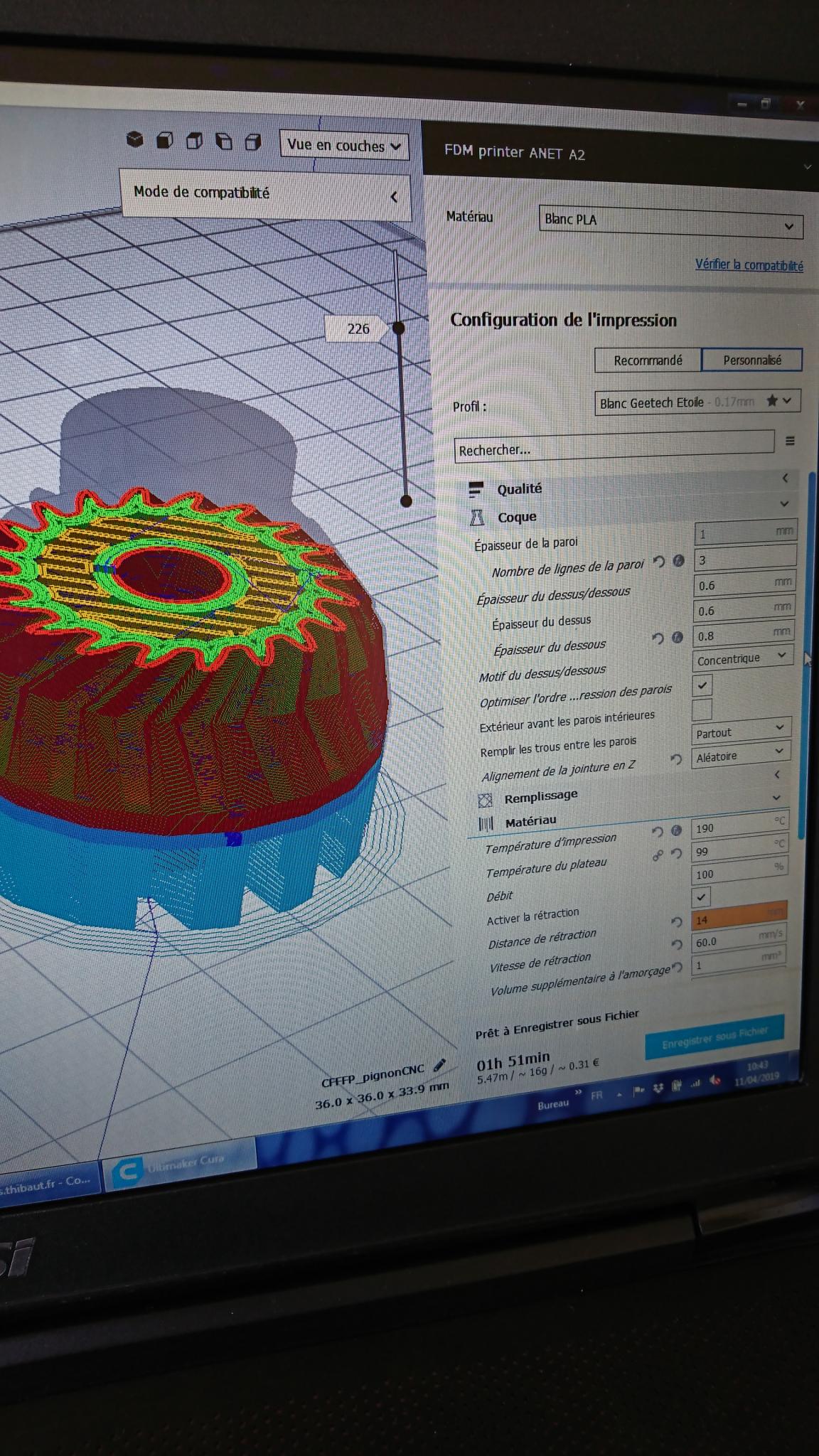The image size is (819, 1456).
Task: Reset Épaisseur du dessous to default
Action: click(x=658, y=638)
